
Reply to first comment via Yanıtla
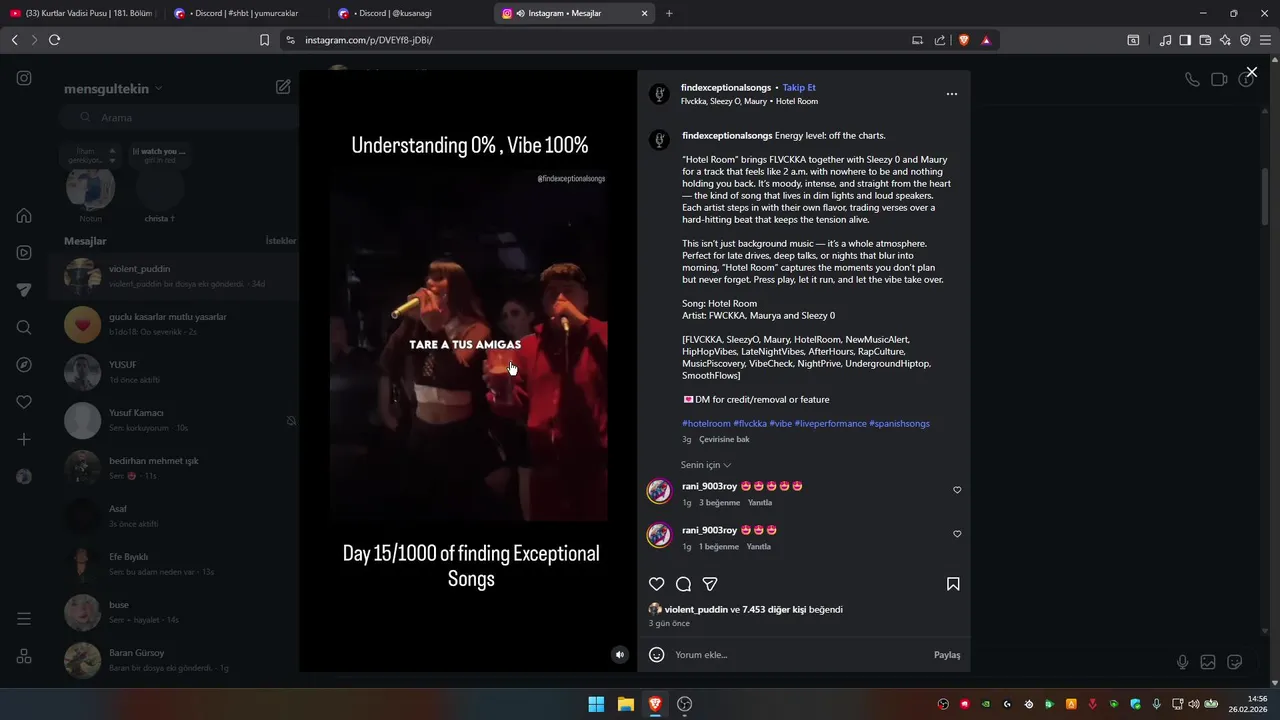click(x=760, y=503)
